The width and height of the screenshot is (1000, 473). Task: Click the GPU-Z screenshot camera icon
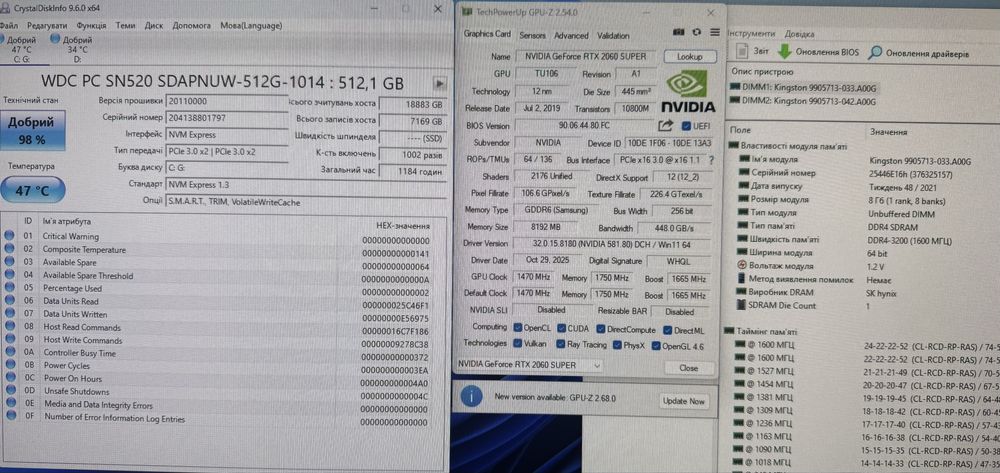[679, 32]
